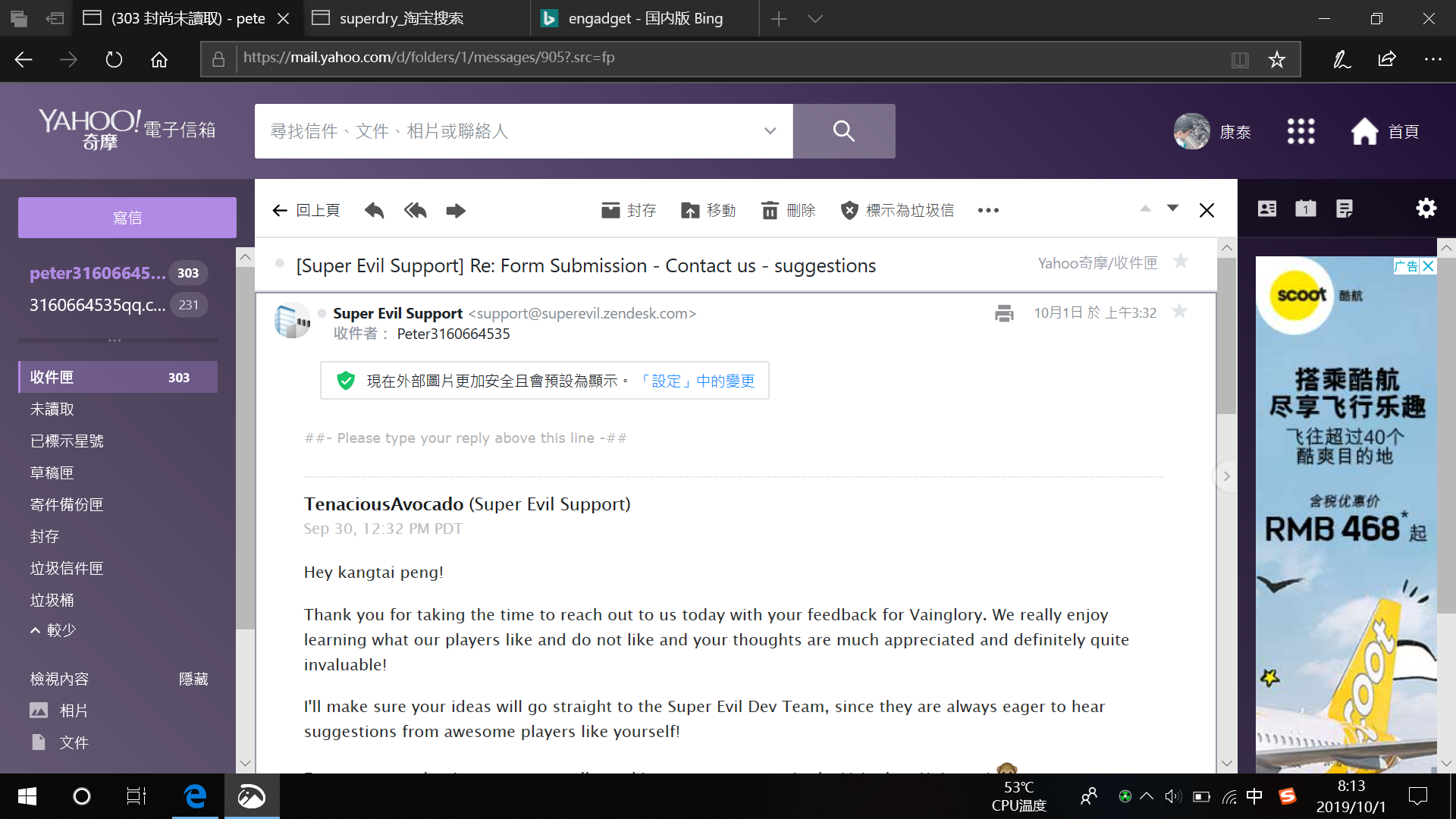Open the 收件匣 inbox folder
The height and width of the screenshot is (819, 1456).
[118, 377]
